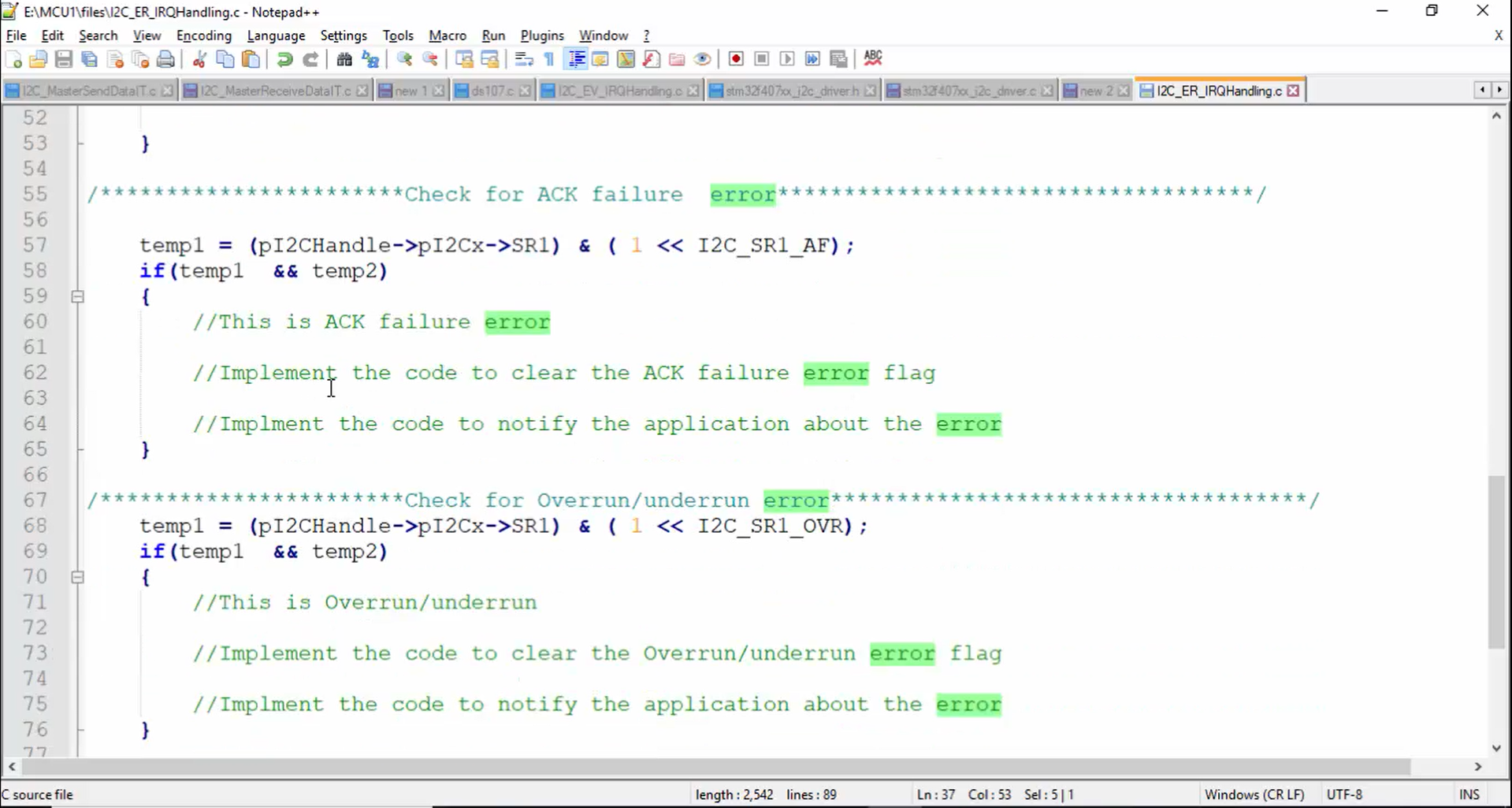
Task: Open the Search menu
Action: [x=98, y=35]
